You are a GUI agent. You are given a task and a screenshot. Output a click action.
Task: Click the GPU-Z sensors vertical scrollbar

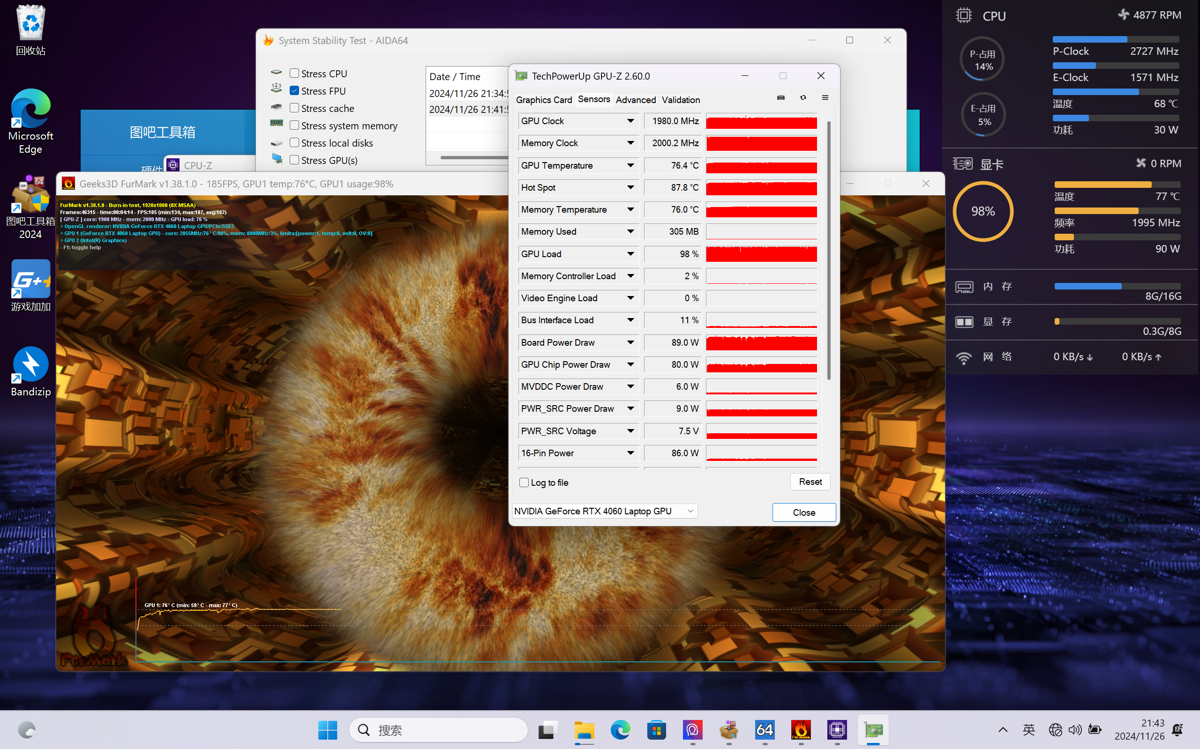pos(828,250)
